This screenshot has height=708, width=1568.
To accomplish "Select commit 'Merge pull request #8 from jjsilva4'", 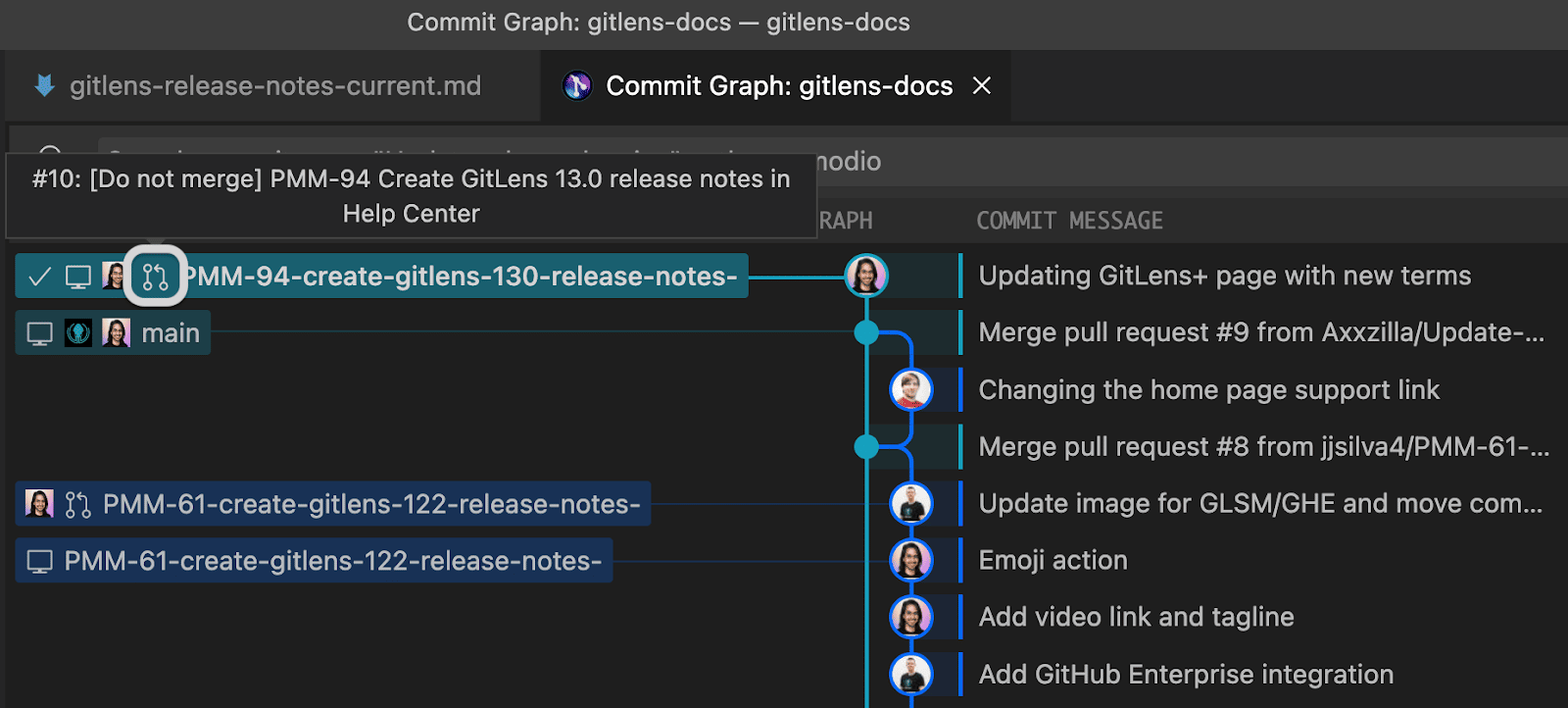I will [x=1264, y=447].
